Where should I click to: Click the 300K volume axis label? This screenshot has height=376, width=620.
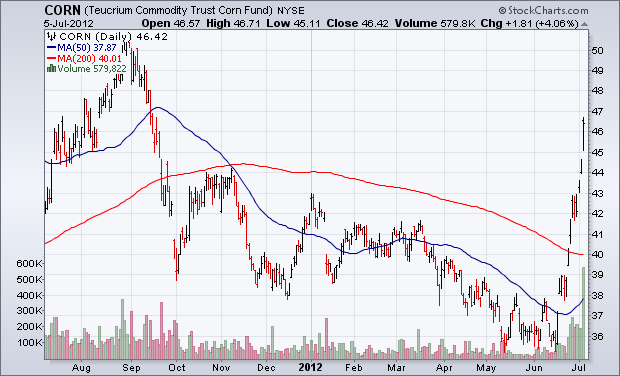click(30, 311)
